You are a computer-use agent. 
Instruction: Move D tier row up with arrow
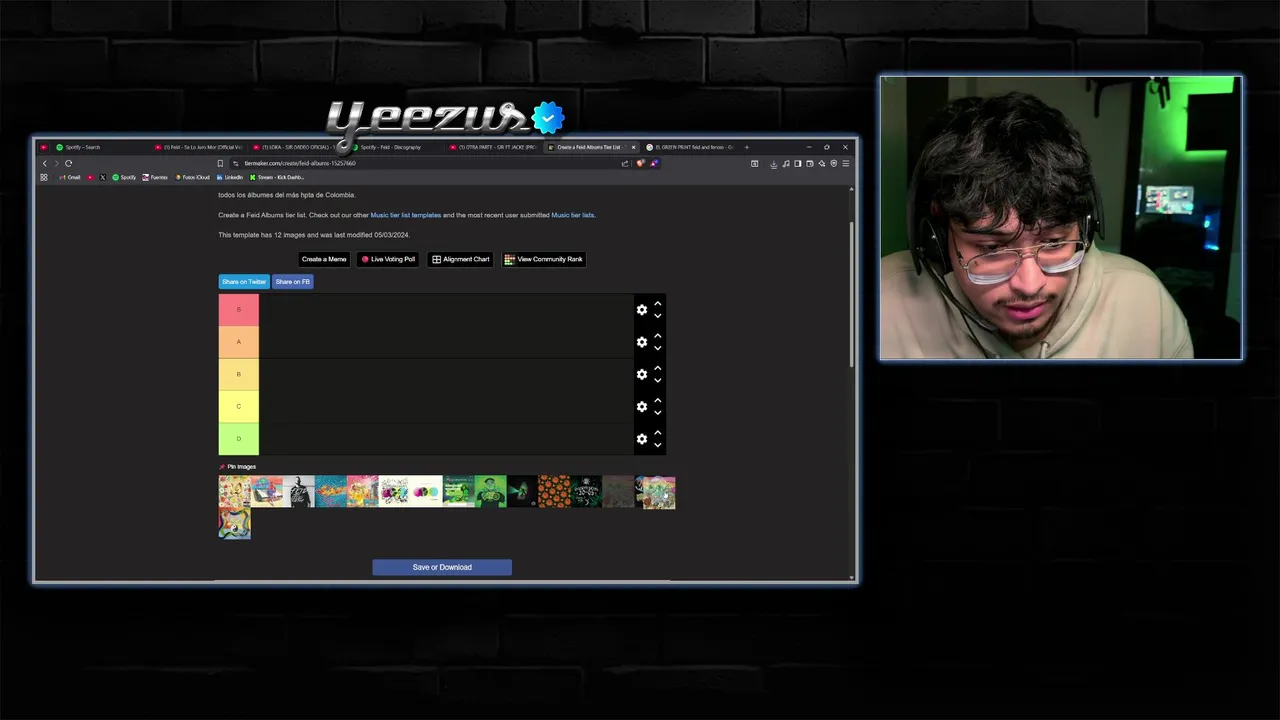pos(657,433)
